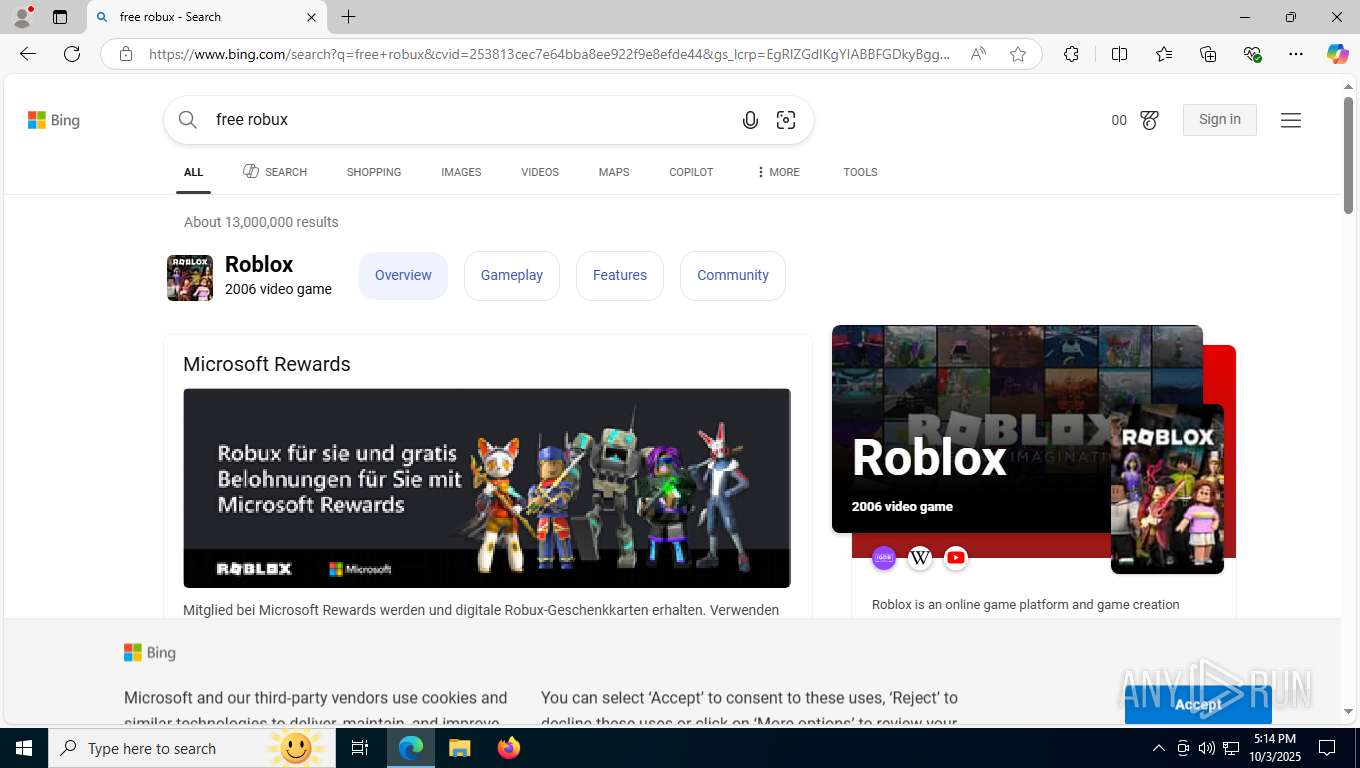Select the Community pill

(733, 275)
